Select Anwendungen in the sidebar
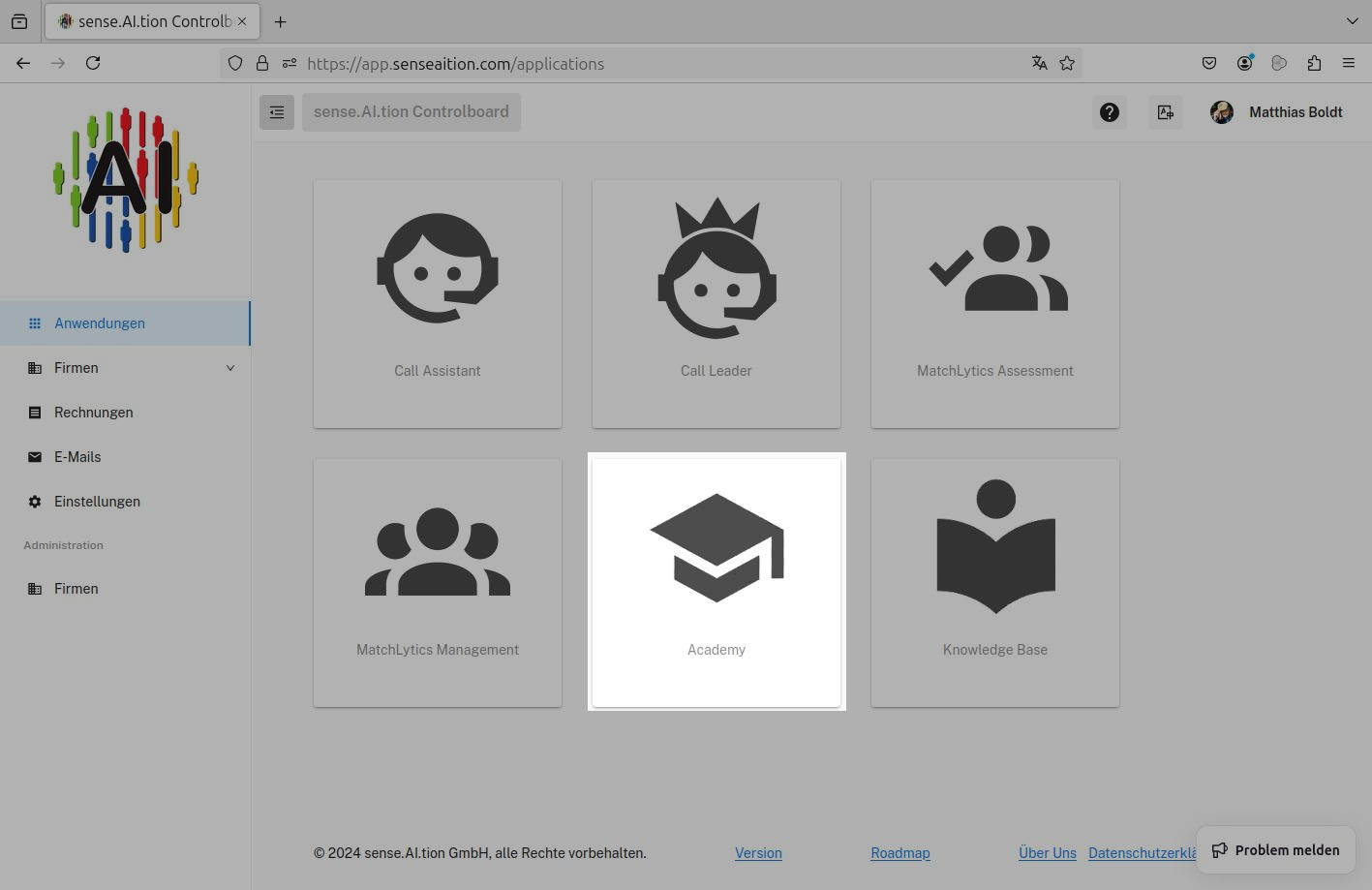 click(x=125, y=323)
